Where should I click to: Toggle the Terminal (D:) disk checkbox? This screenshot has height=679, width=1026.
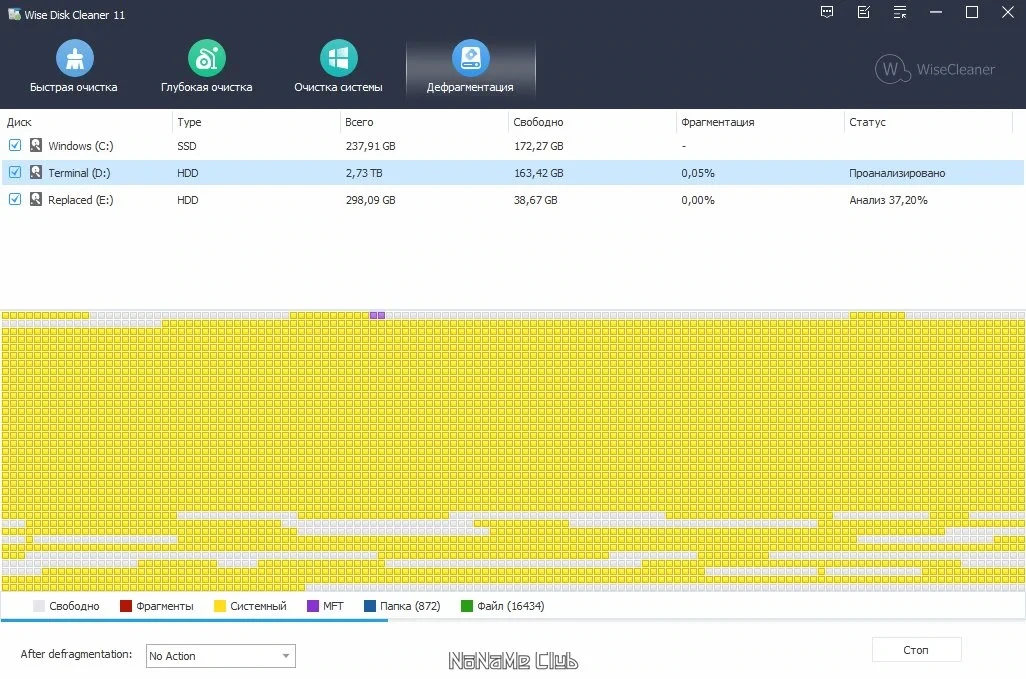[15, 173]
